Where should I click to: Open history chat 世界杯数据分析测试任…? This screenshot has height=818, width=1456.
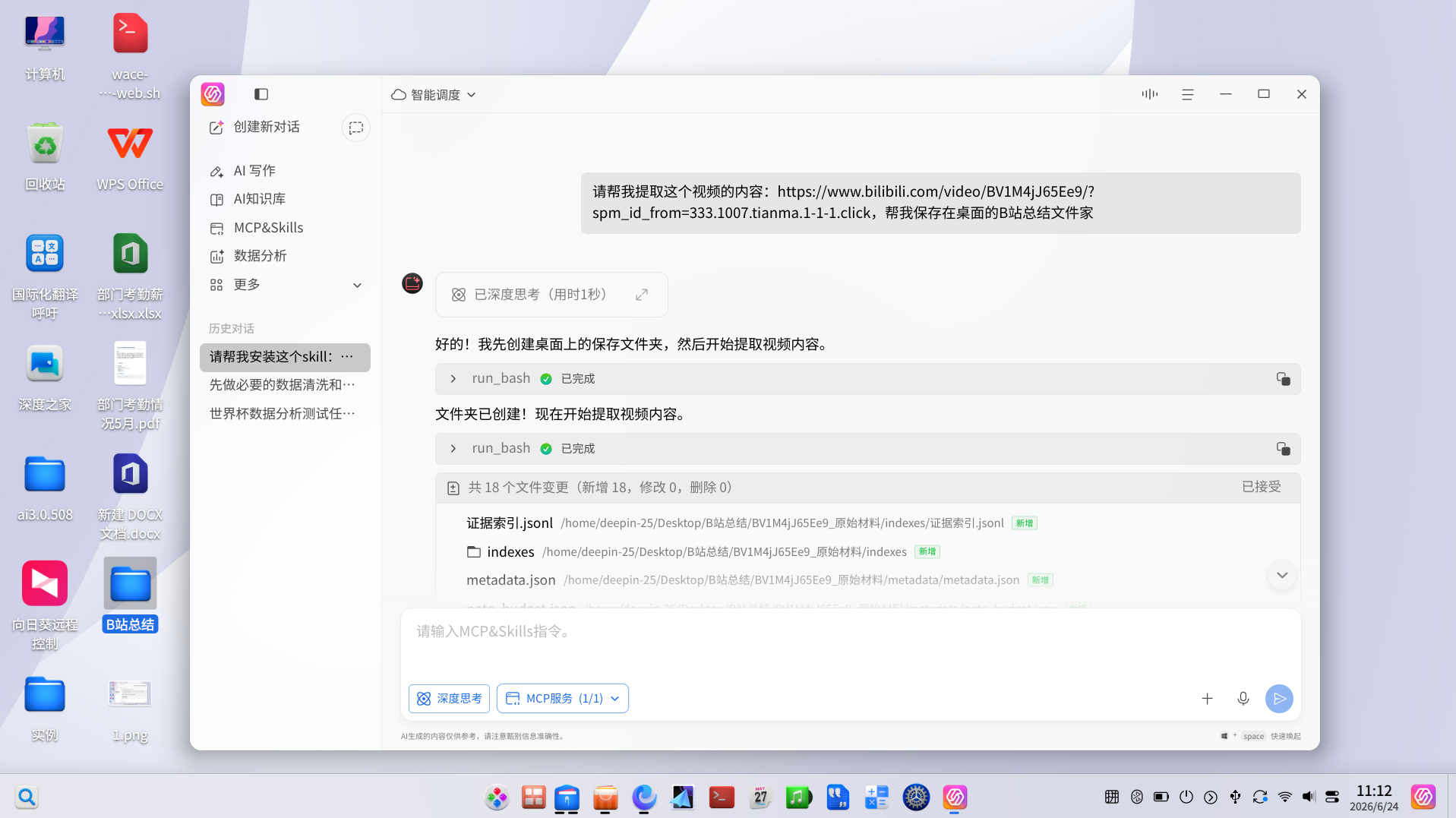pos(285,414)
